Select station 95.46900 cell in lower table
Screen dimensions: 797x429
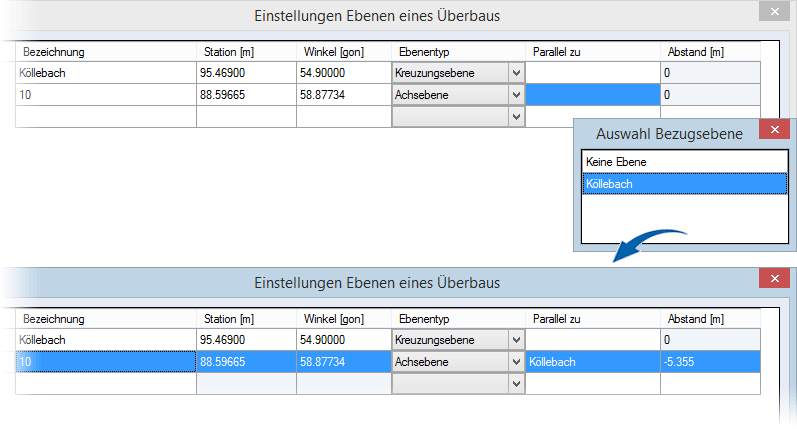click(x=247, y=340)
